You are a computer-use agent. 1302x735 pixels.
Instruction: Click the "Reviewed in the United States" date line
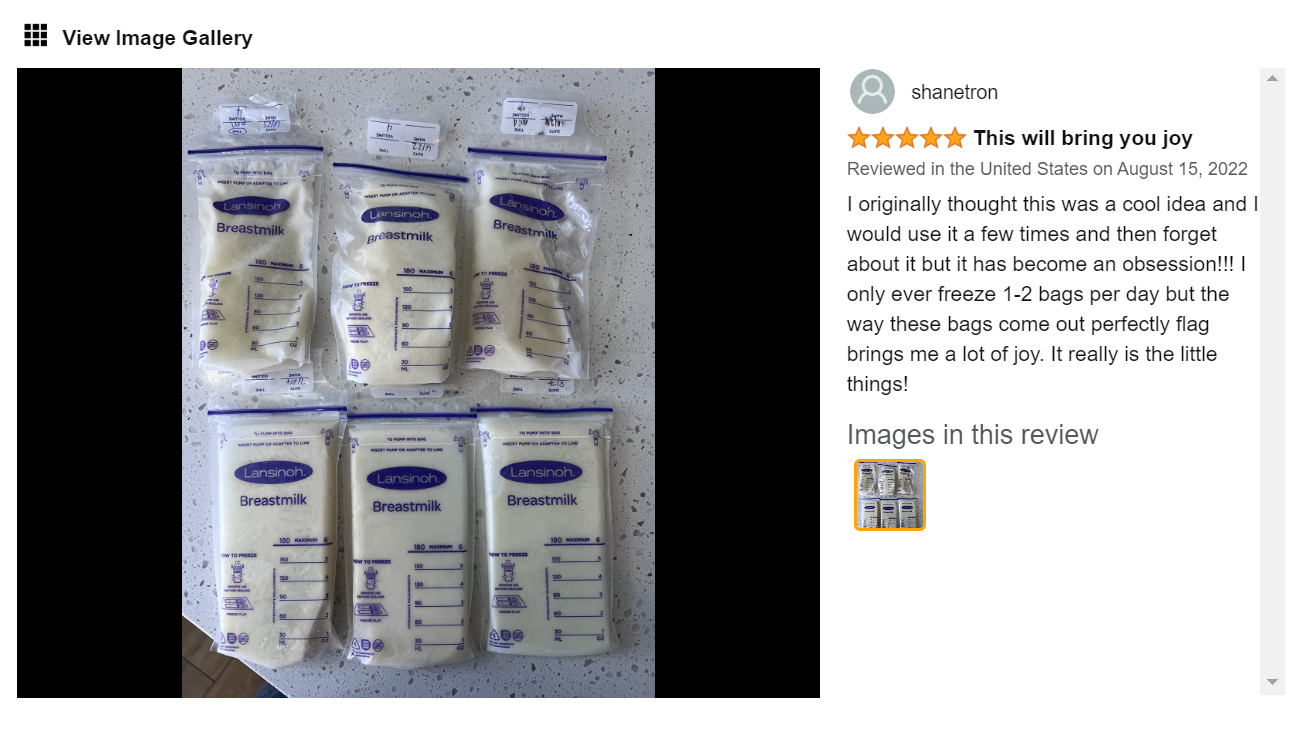coord(1047,169)
